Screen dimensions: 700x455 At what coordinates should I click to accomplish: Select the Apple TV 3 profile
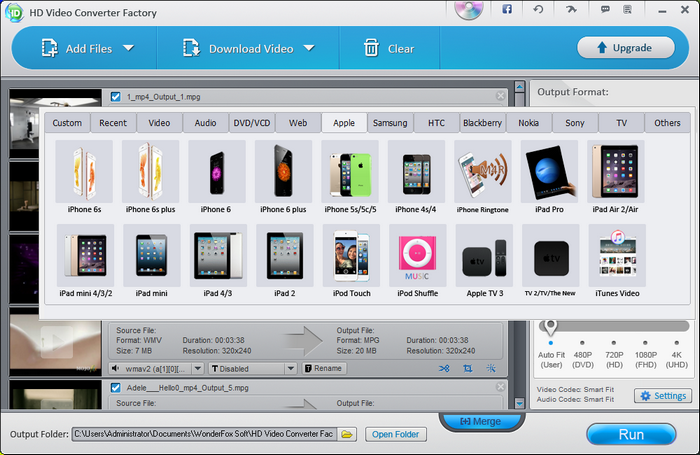coord(483,261)
